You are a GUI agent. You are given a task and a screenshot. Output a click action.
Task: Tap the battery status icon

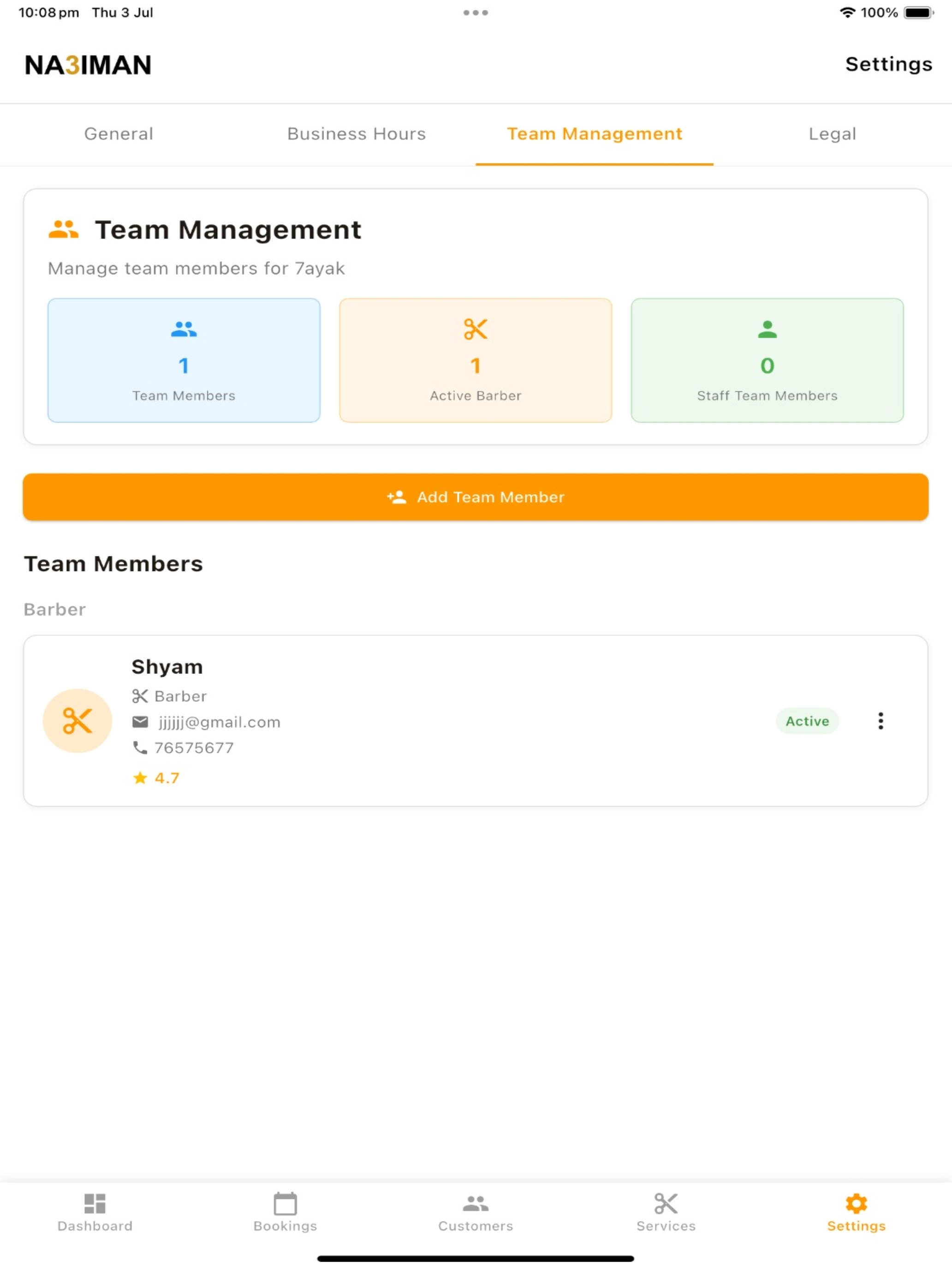tap(919, 12)
